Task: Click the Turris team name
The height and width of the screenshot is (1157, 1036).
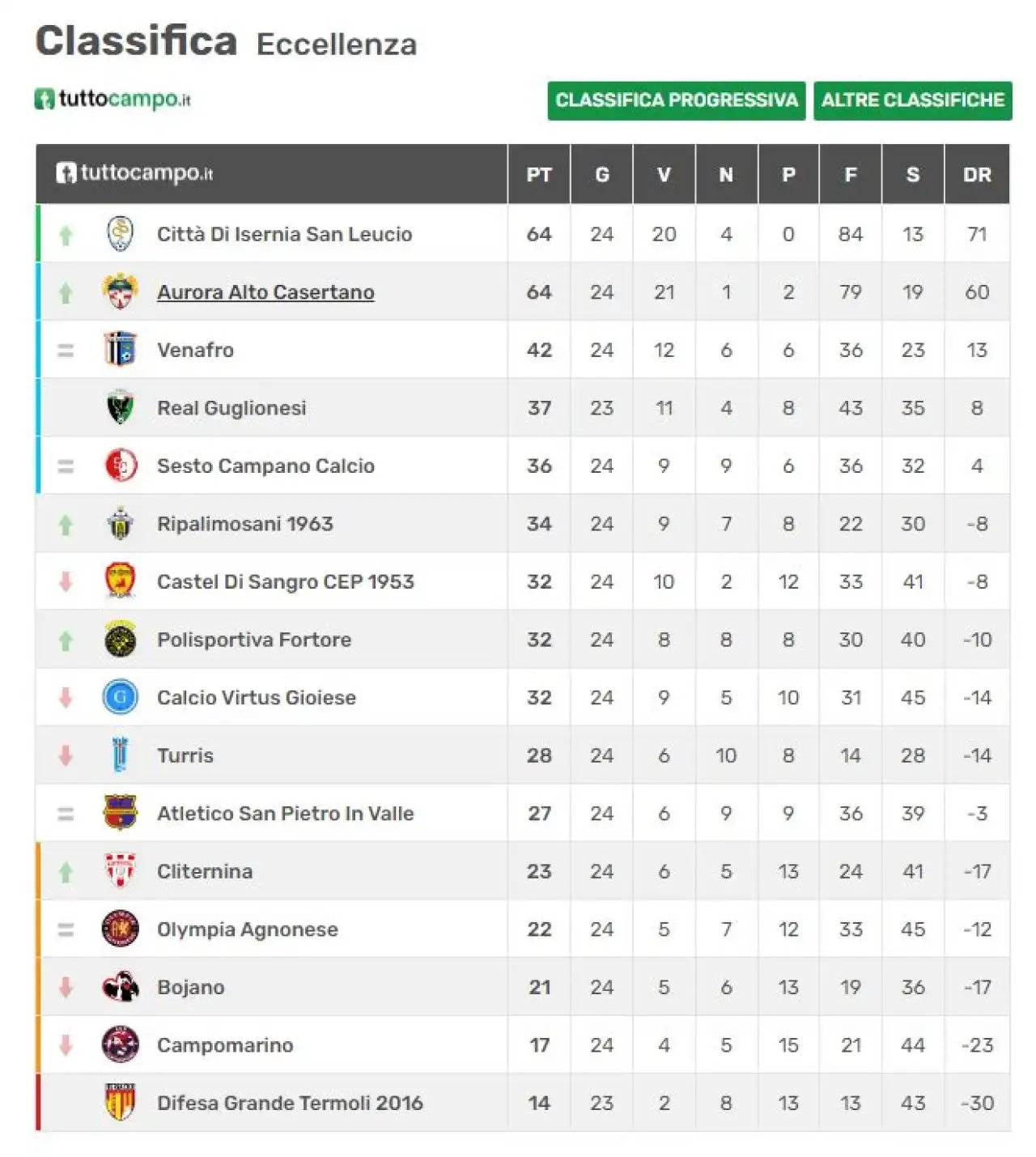Action: (185, 755)
